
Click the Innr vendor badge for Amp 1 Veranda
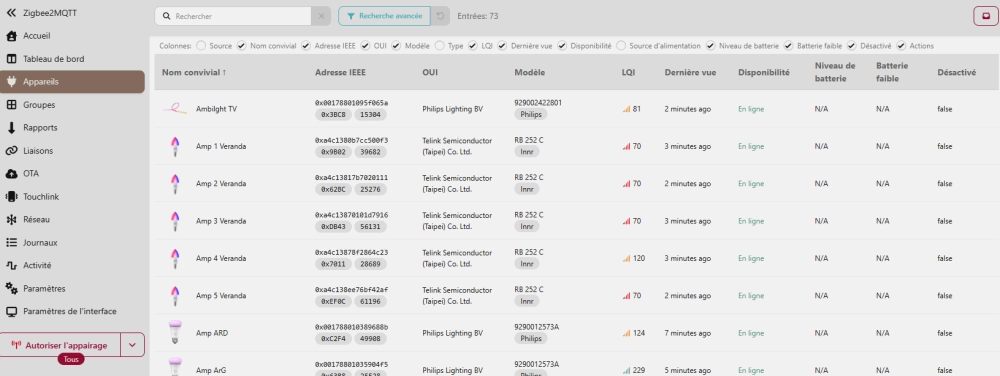[x=527, y=152]
